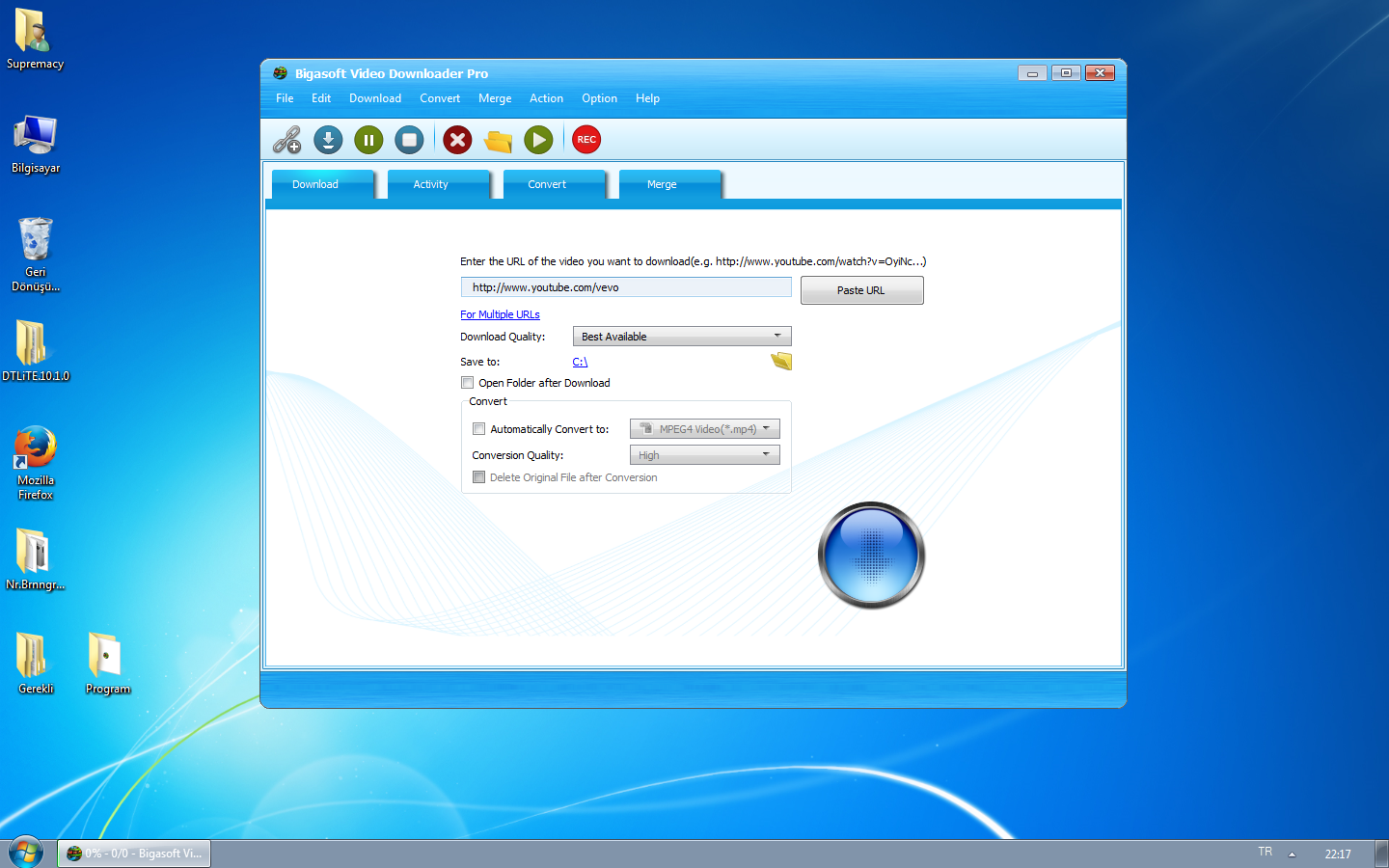1389x868 pixels.
Task: Open the output folder toolbar icon
Action: coord(498,141)
